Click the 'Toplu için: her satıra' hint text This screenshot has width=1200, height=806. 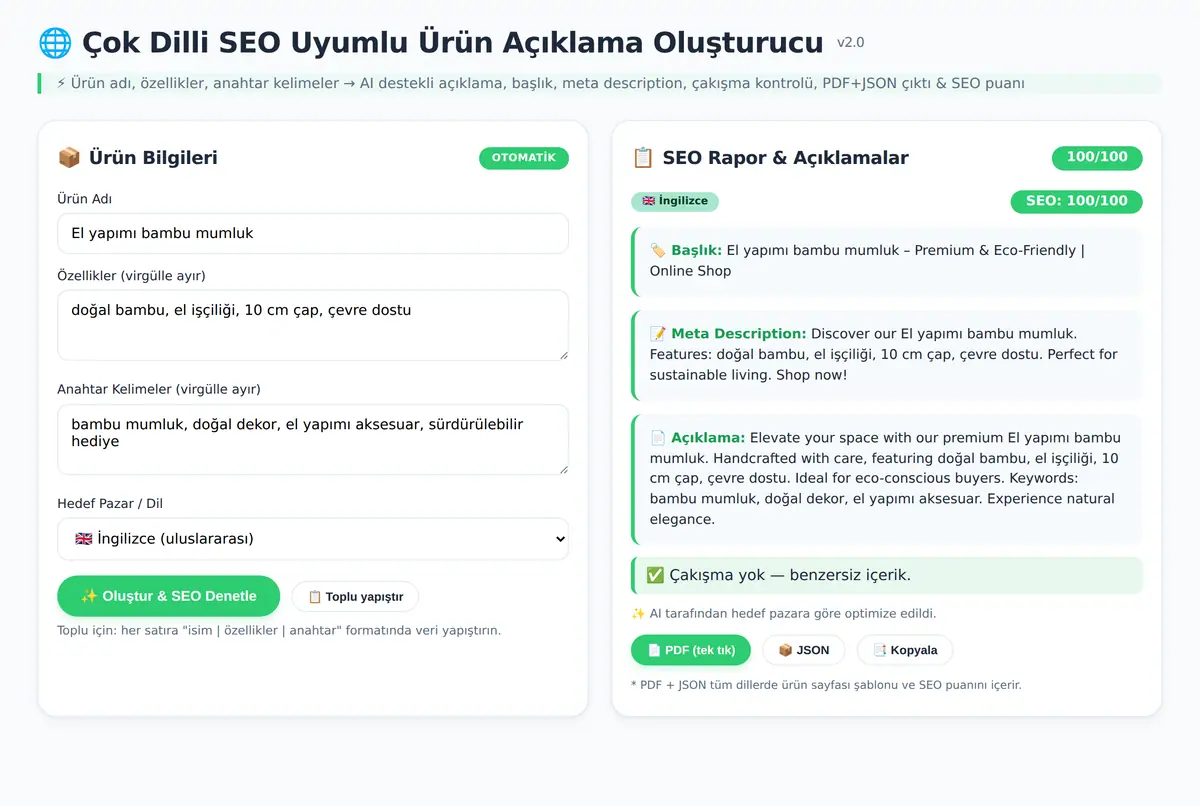click(x=279, y=631)
